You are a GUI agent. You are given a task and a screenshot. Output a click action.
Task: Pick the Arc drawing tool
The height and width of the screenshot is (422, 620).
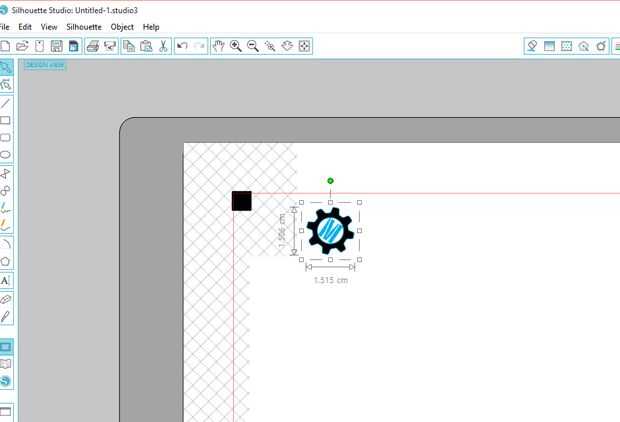click(5, 244)
